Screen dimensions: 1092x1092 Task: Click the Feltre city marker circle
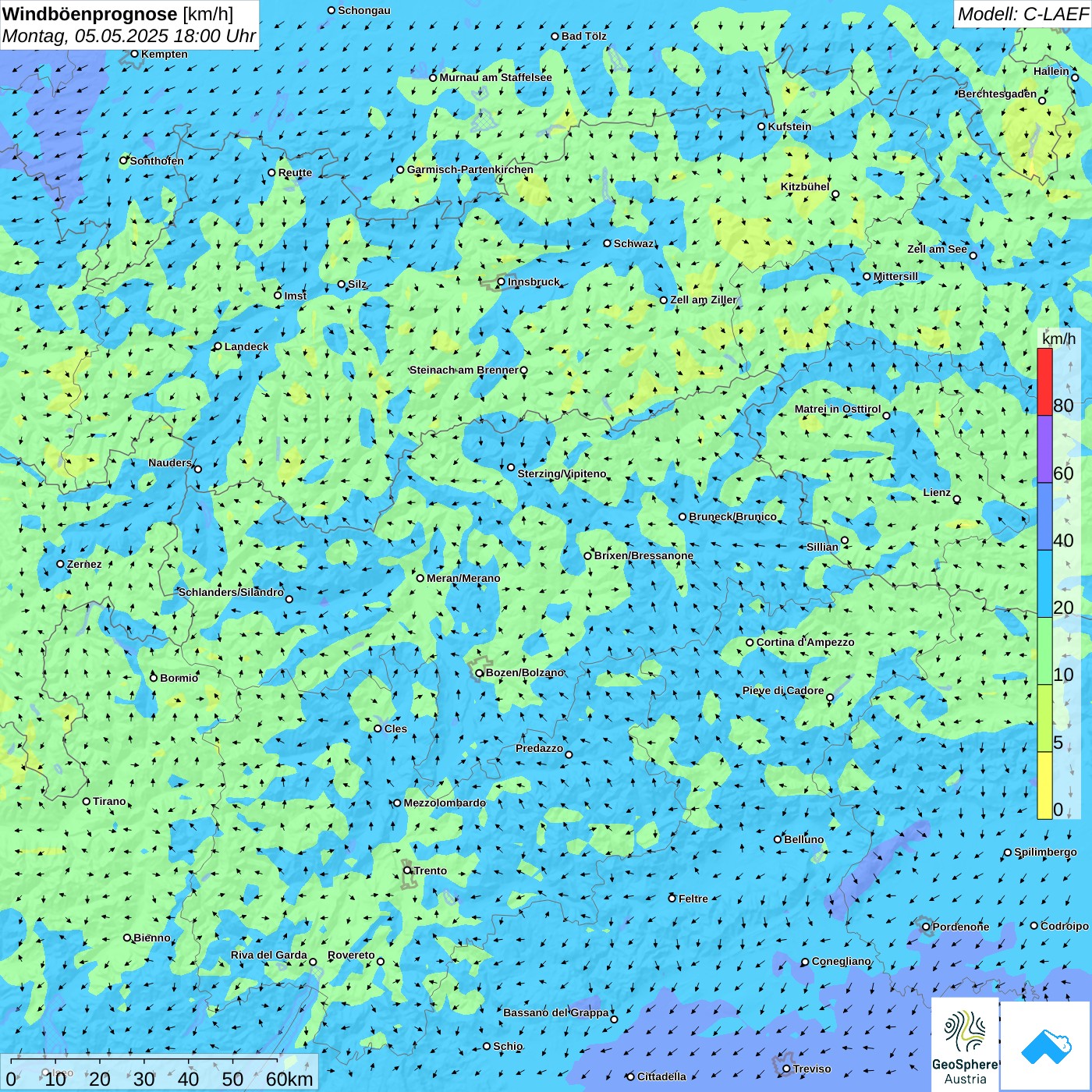[672, 899]
